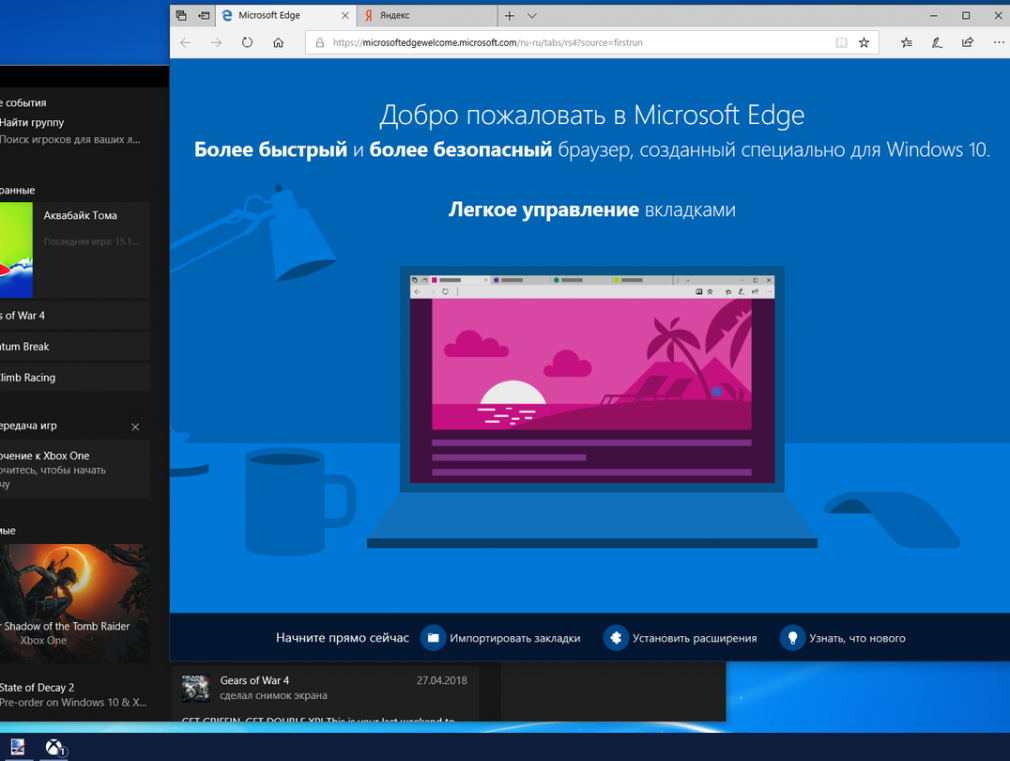Select Gears of War 4 in Xbox sidebar
This screenshot has height=761, width=1010.
pyautogui.click(x=75, y=316)
